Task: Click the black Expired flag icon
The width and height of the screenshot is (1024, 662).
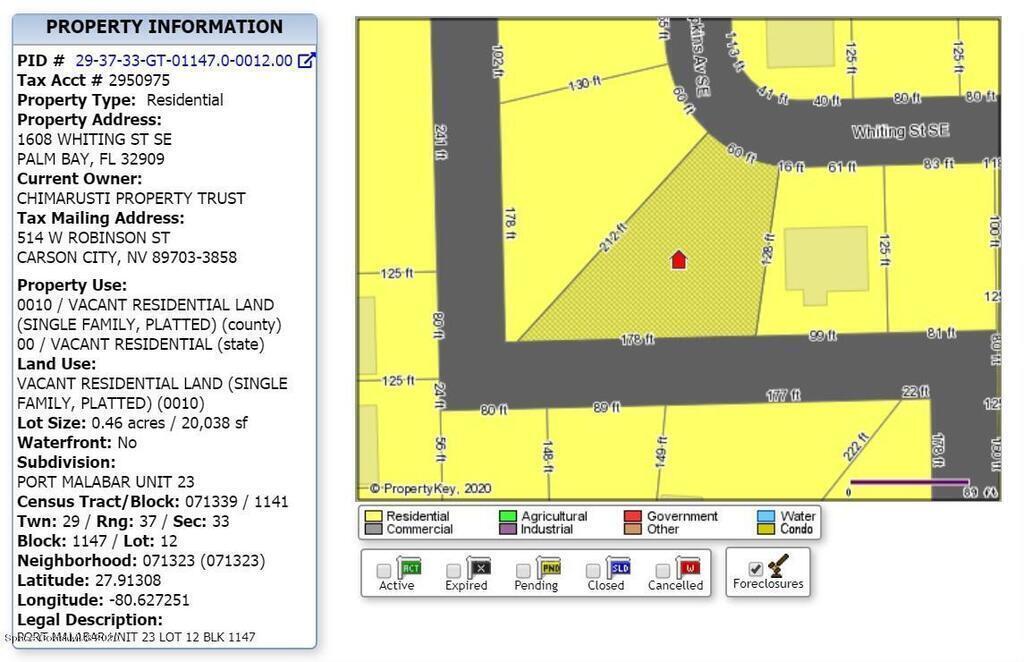Action: tap(479, 568)
